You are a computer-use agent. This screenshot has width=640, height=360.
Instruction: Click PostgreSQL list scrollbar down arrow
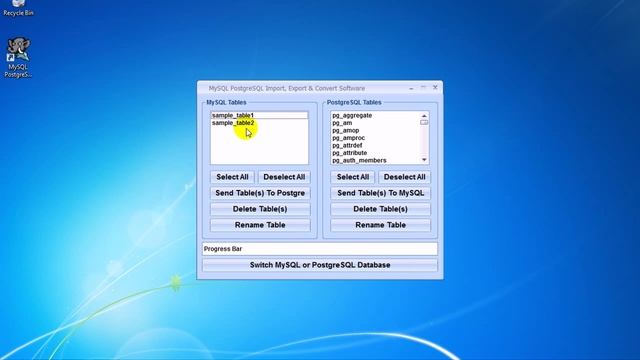tap(424, 160)
